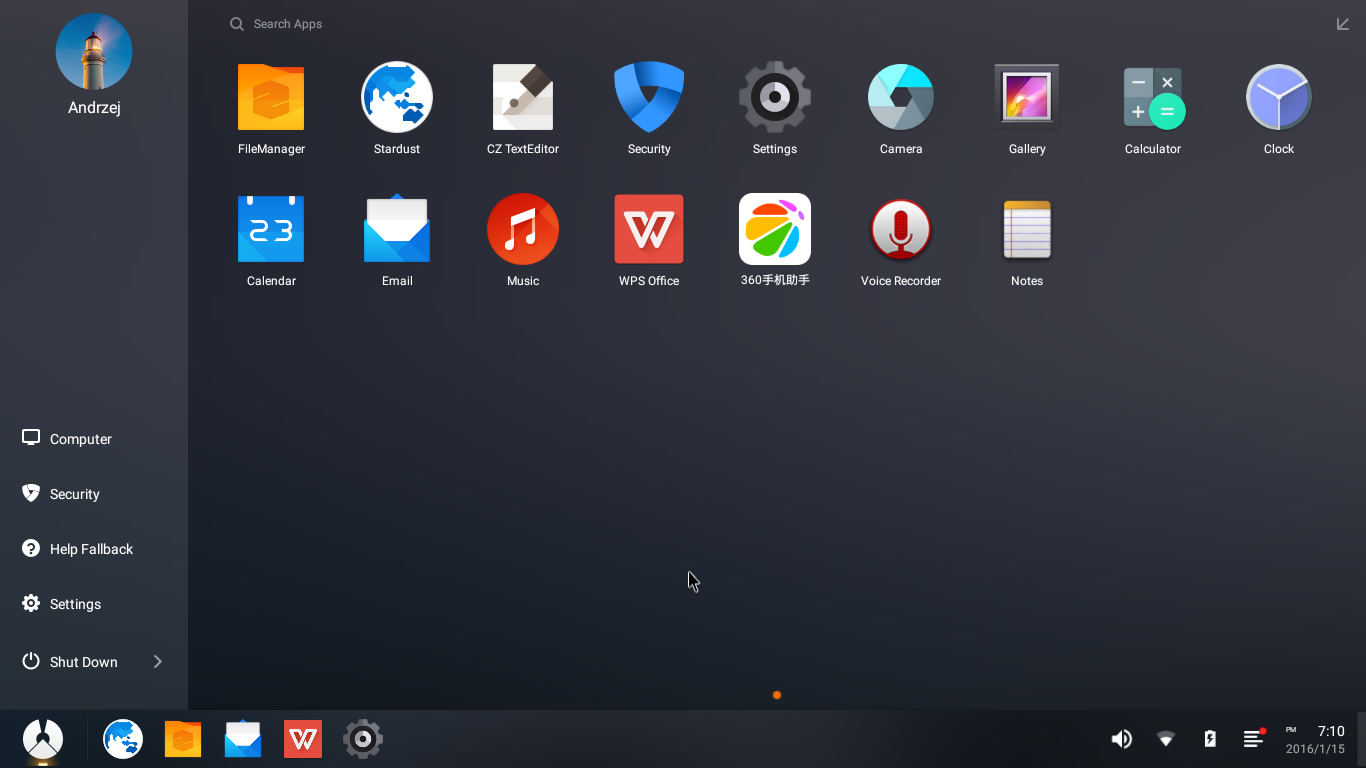1366x768 pixels.
Task: Click the 2016/1/15 date in the tray
Action: [1315, 749]
